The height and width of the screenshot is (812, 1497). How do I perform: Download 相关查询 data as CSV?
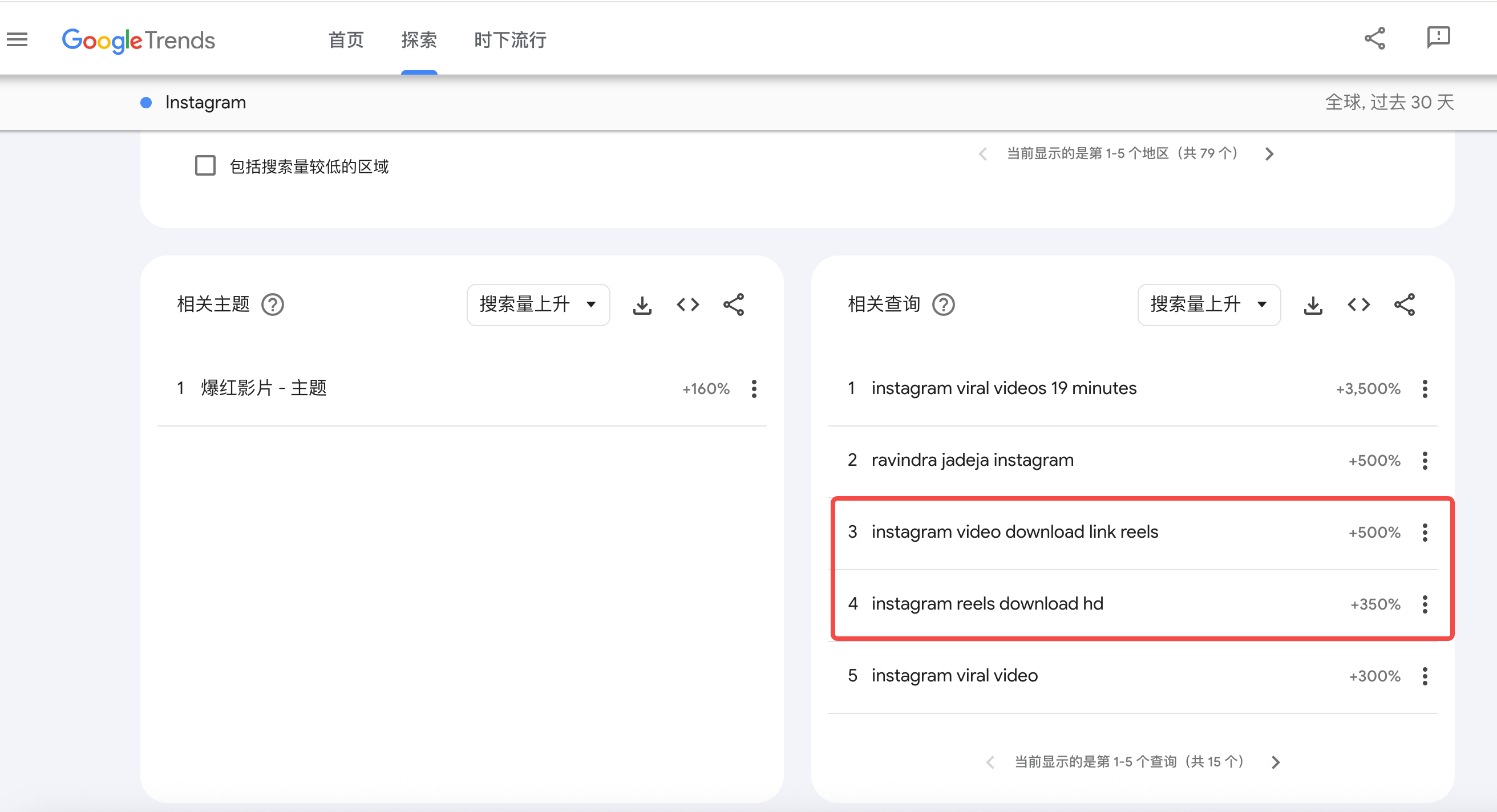[1313, 304]
